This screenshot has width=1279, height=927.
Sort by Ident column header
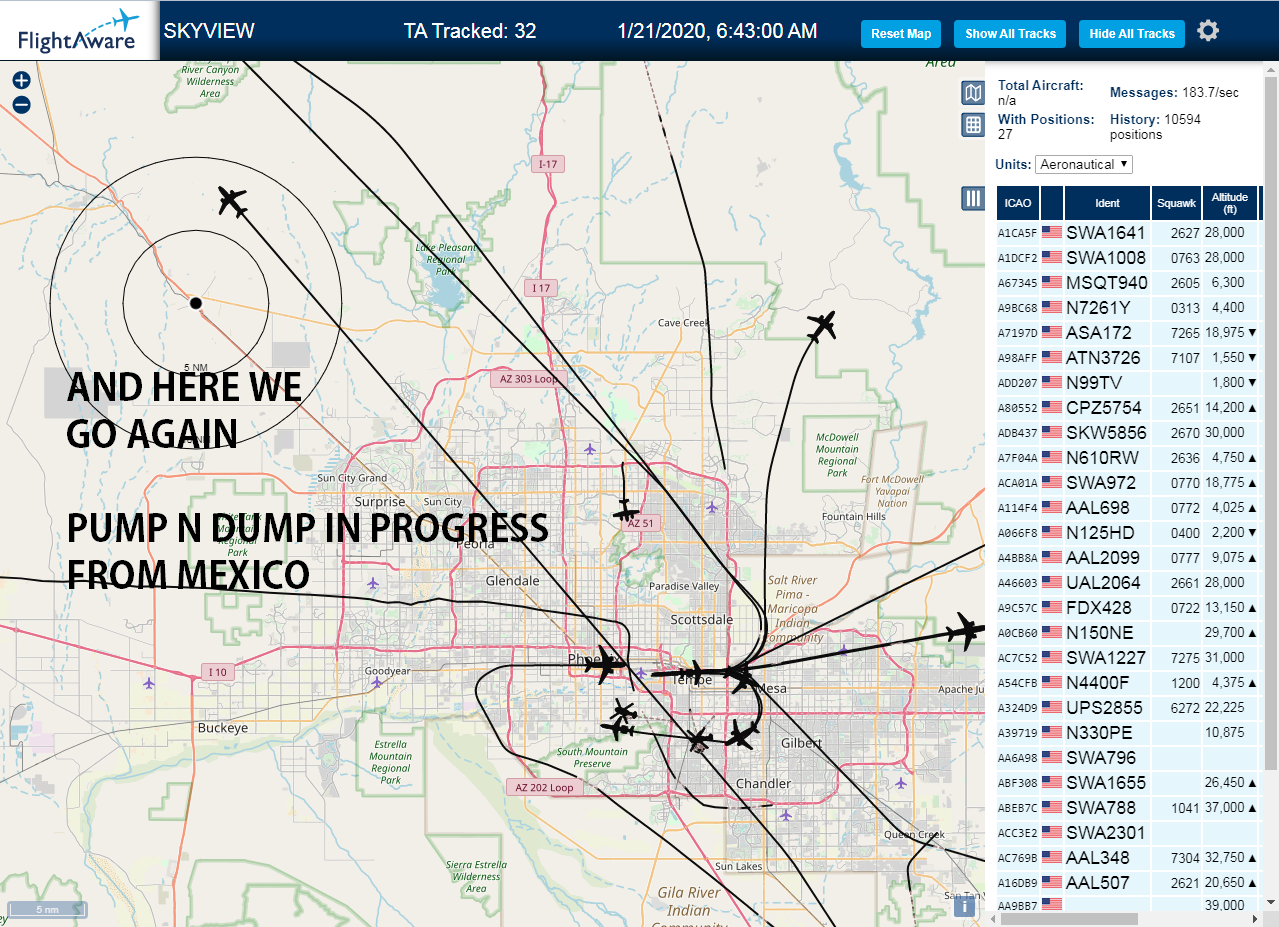[x=1107, y=203]
